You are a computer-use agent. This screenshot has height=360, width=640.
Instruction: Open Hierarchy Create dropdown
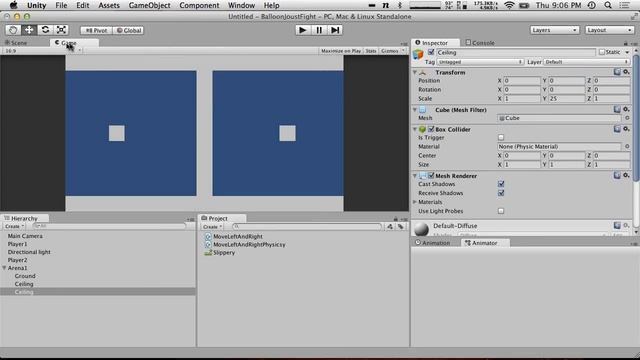click(14, 226)
